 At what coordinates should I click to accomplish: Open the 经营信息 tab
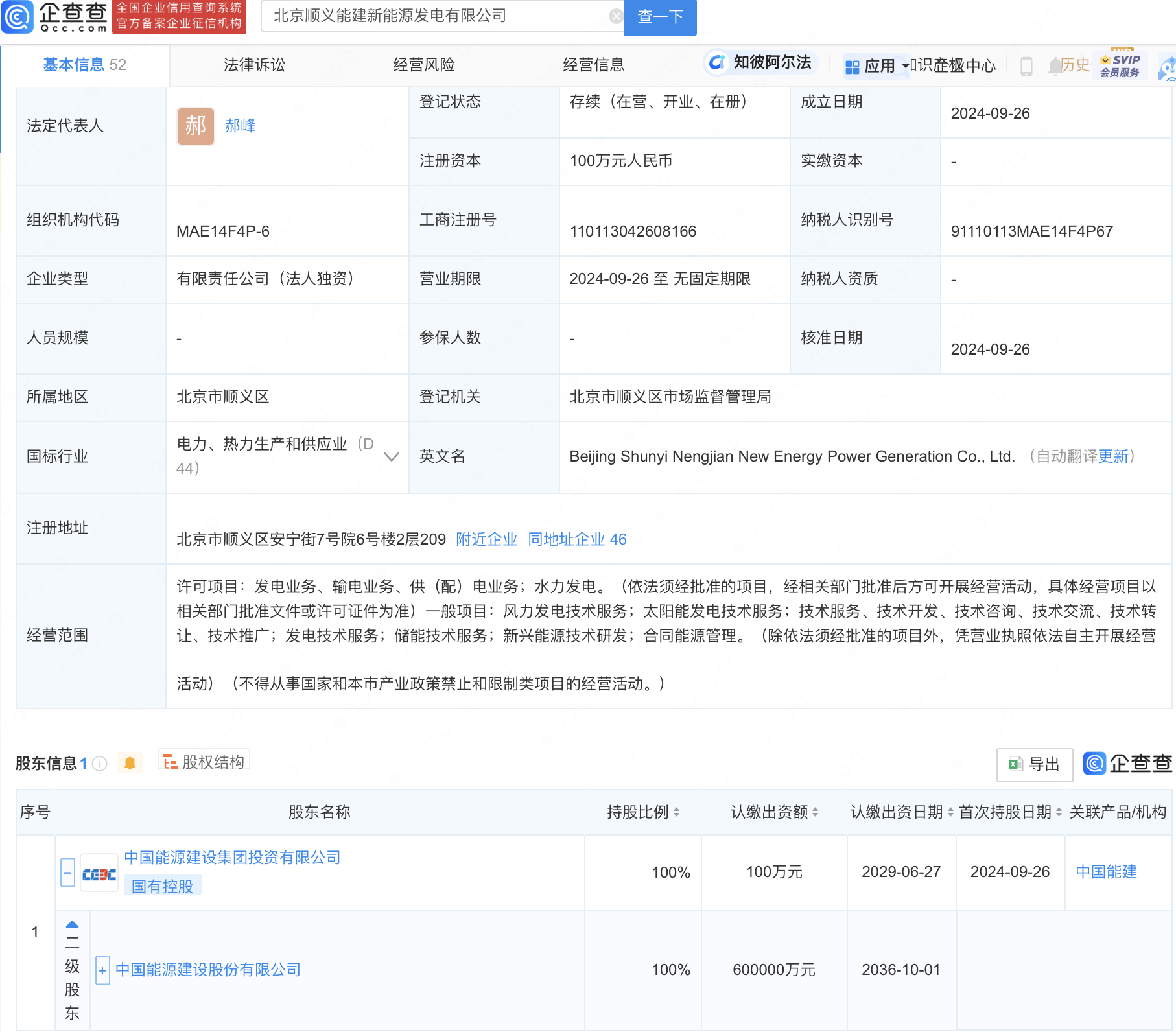[x=594, y=65]
